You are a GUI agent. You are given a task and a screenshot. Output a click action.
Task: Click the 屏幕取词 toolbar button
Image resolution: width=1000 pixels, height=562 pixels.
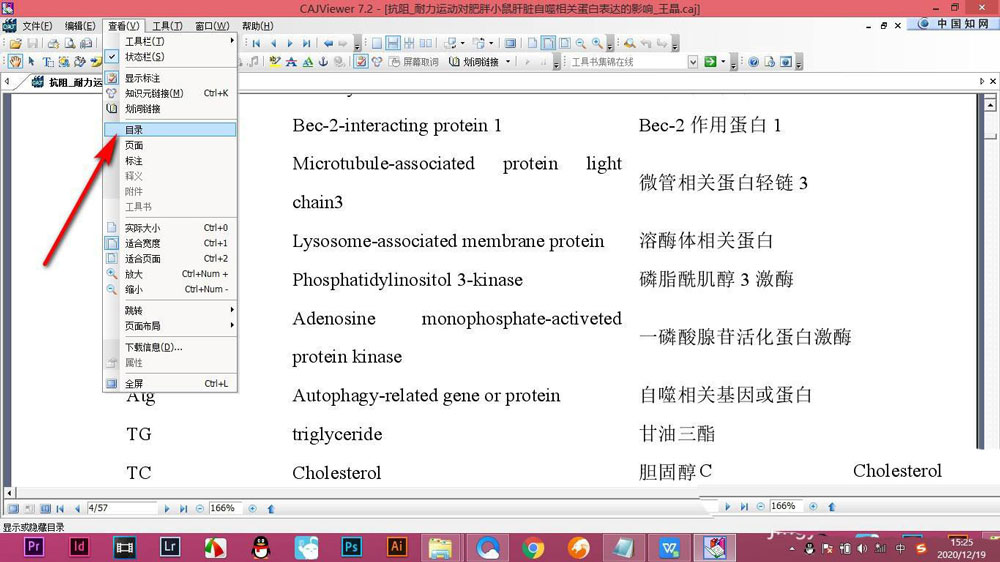click(x=415, y=62)
